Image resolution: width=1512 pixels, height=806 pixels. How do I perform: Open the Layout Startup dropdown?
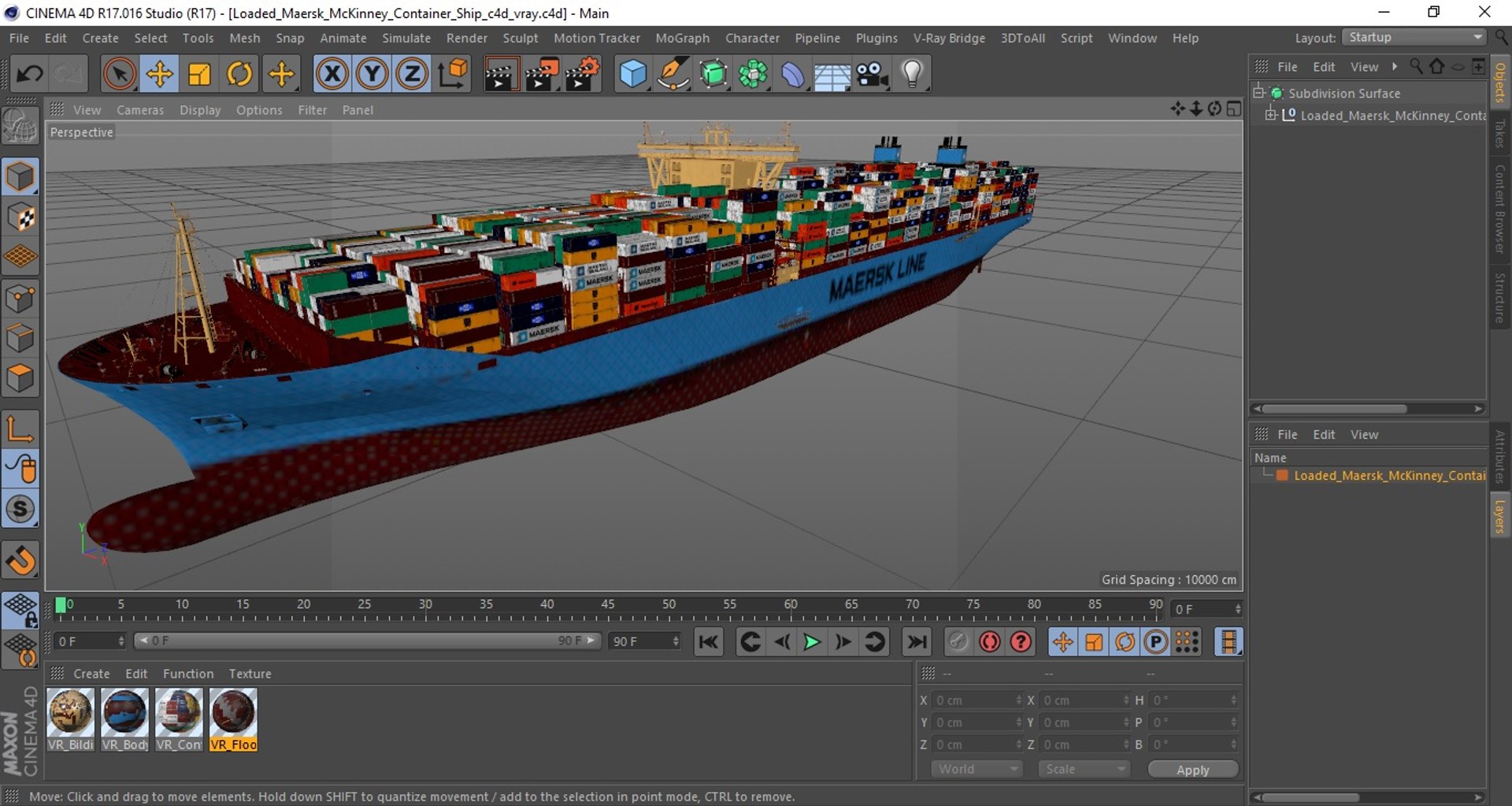point(1414,38)
